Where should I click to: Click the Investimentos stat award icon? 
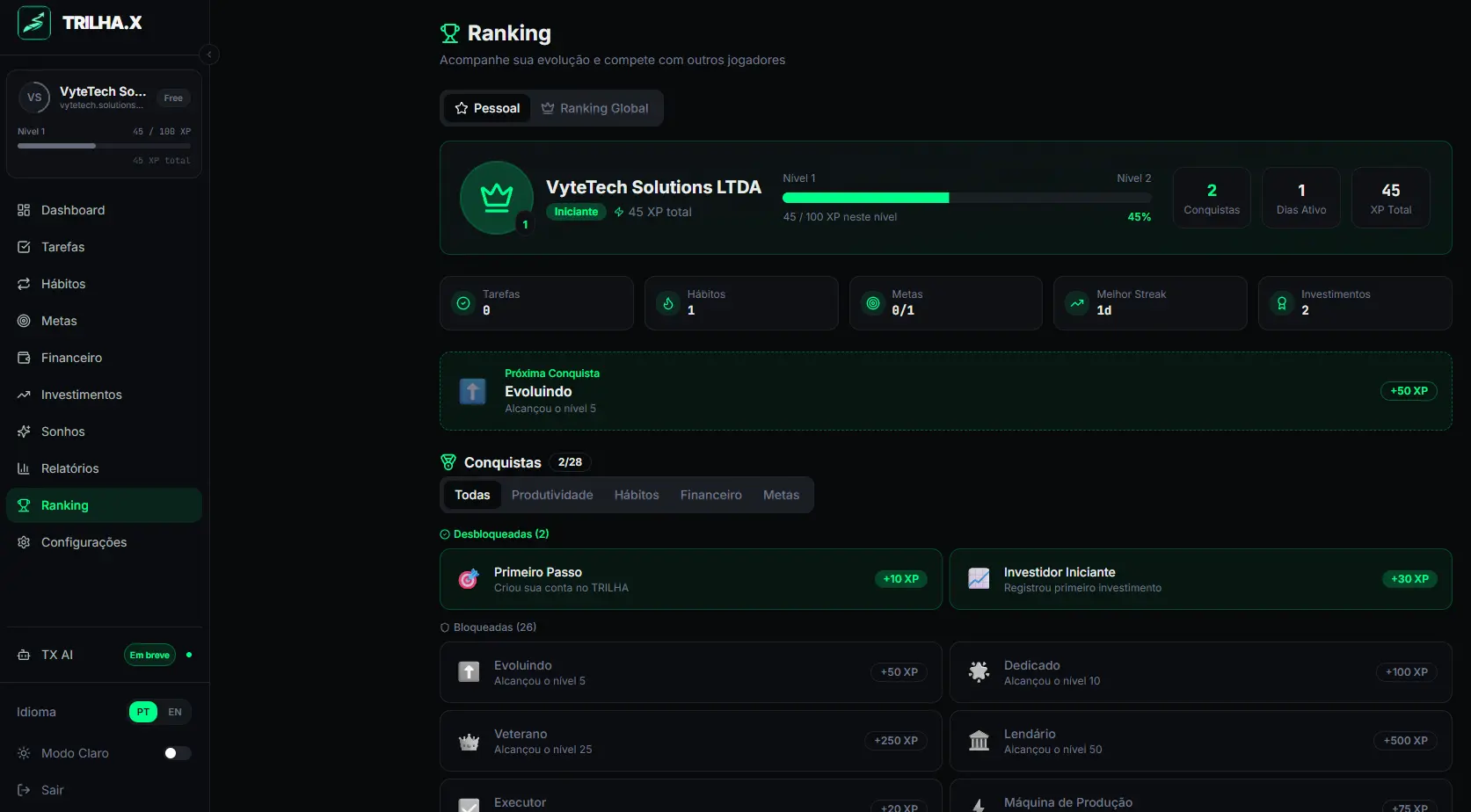click(1282, 303)
